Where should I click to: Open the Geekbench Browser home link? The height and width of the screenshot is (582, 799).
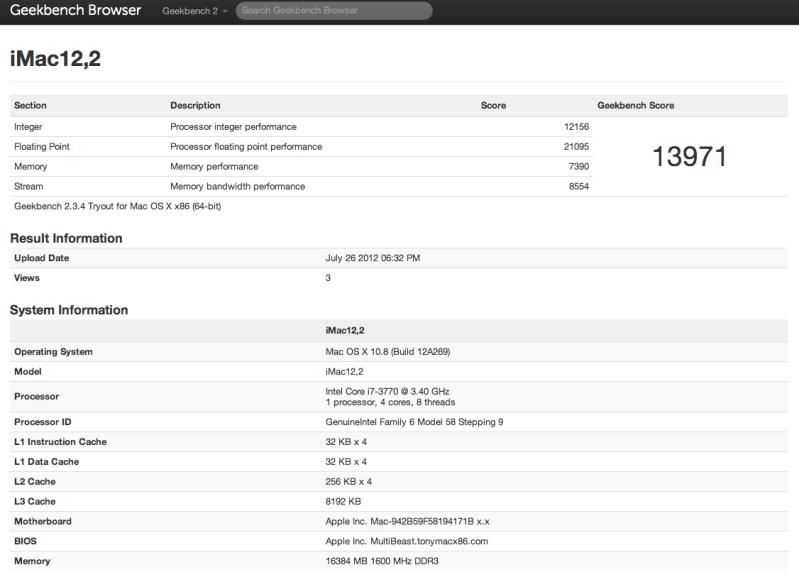click(75, 10)
